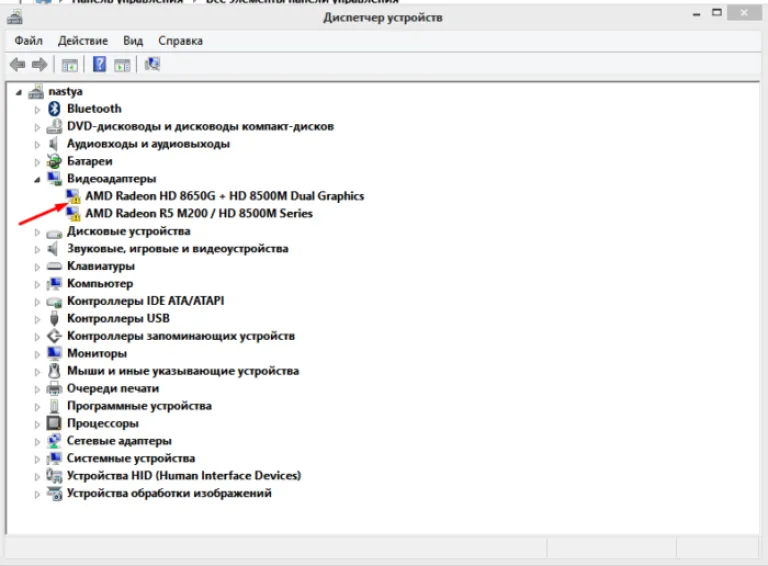Expand DVD-дисководы и дисководы компакт-дисков
Image resolution: width=768 pixels, height=566 pixels.
(x=37, y=127)
